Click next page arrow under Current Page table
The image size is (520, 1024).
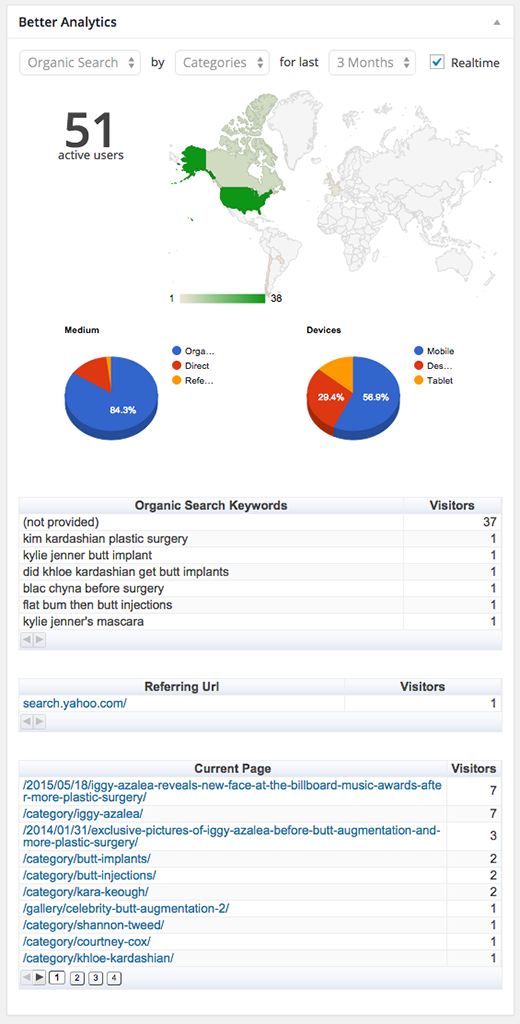(39, 978)
